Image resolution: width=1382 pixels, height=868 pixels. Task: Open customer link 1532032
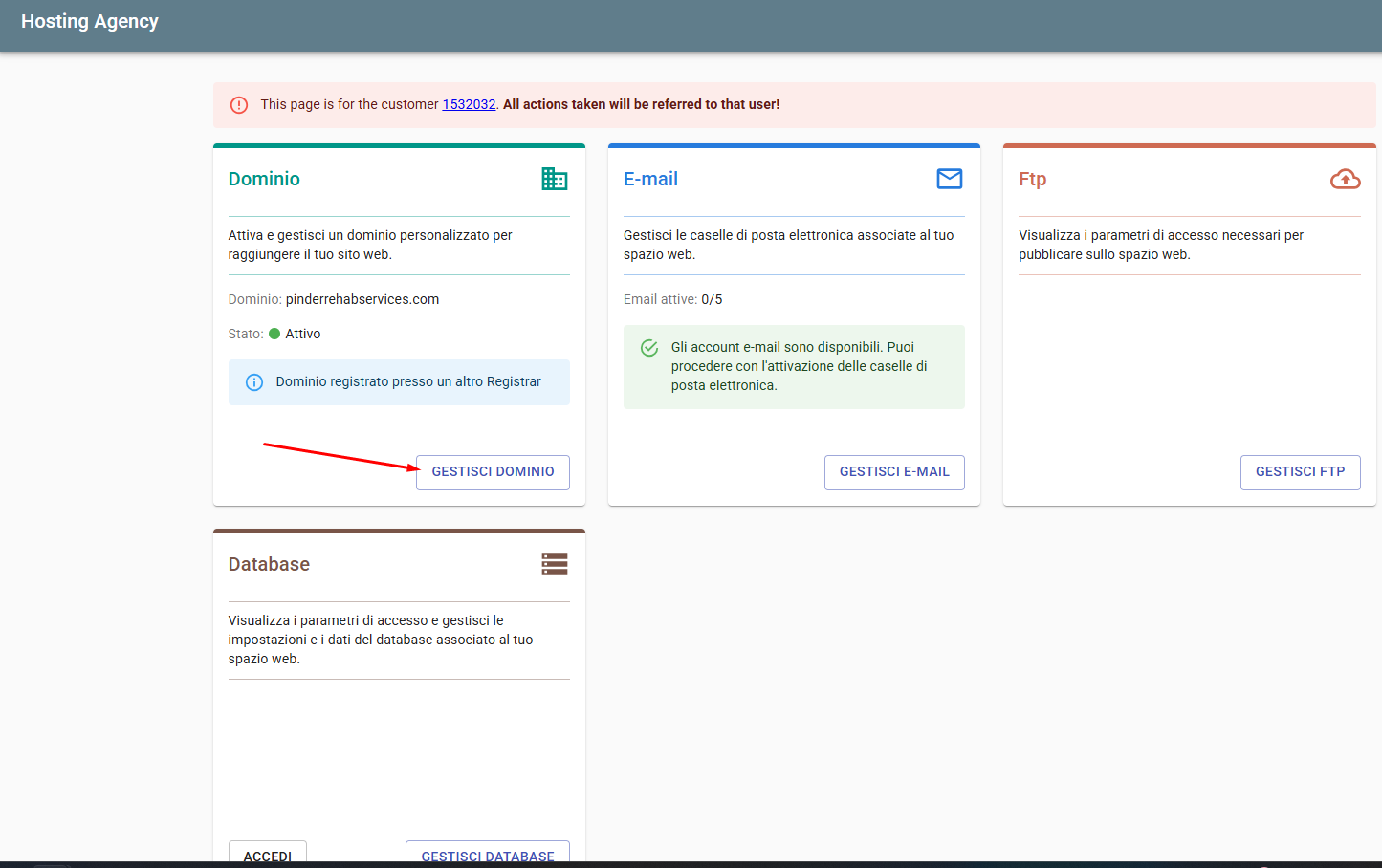469,104
